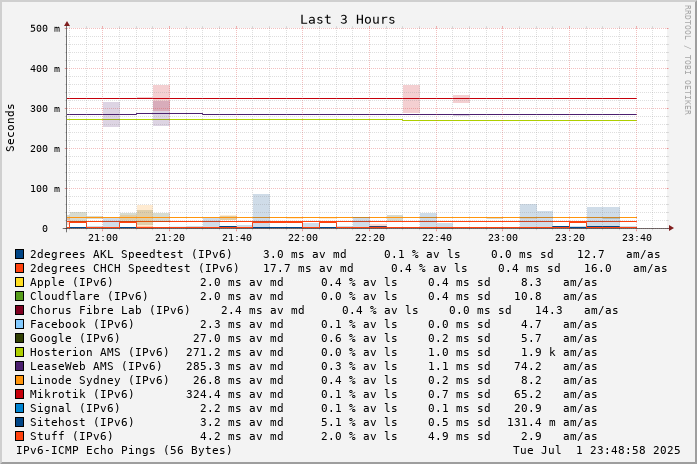Click the "23:00" time axis label
The height and width of the screenshot is (464, 697).
503,238
